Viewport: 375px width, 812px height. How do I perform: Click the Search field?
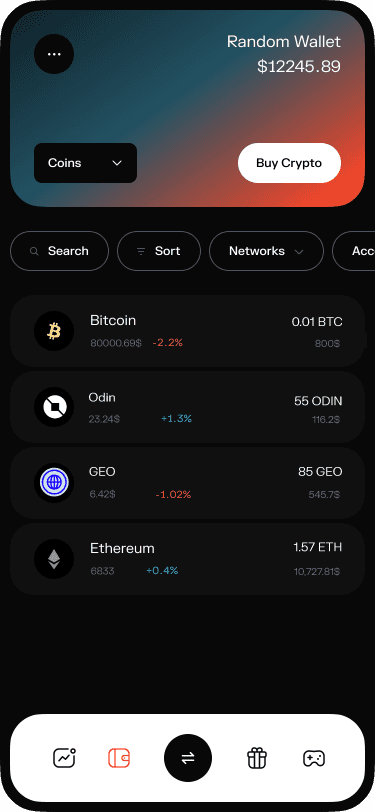pos(60,251)
